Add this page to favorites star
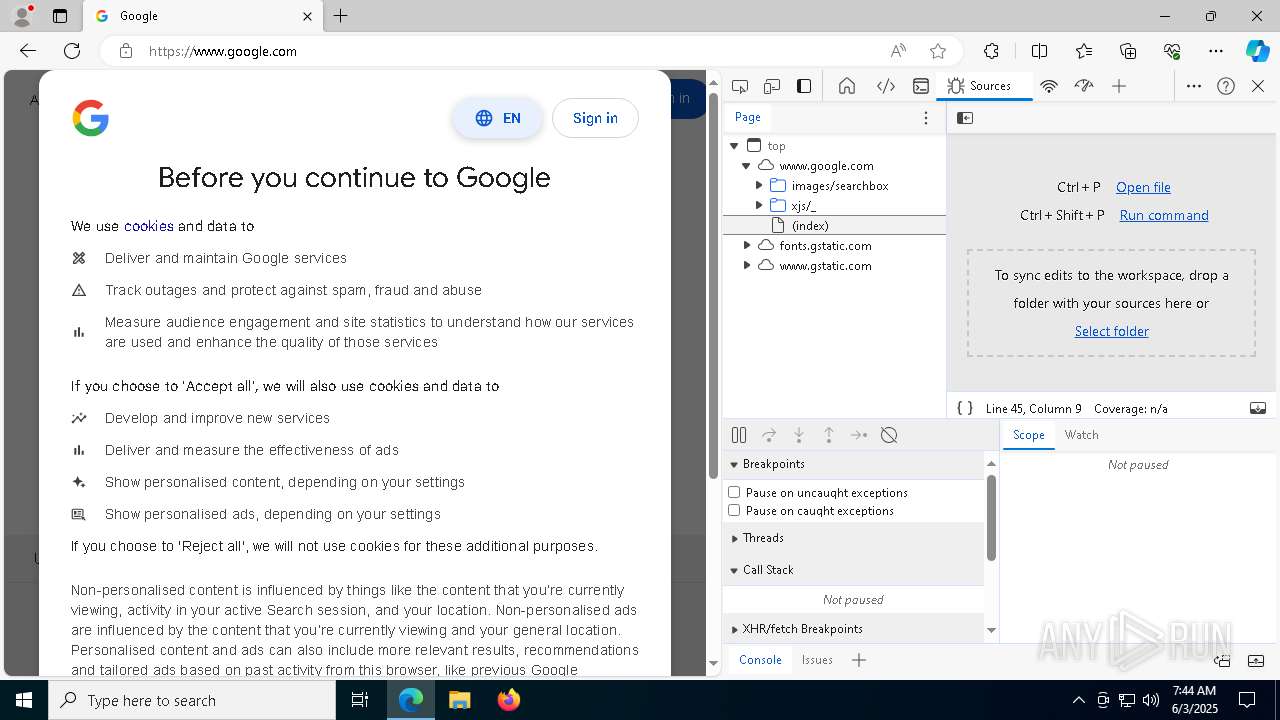 pos(937,51)
